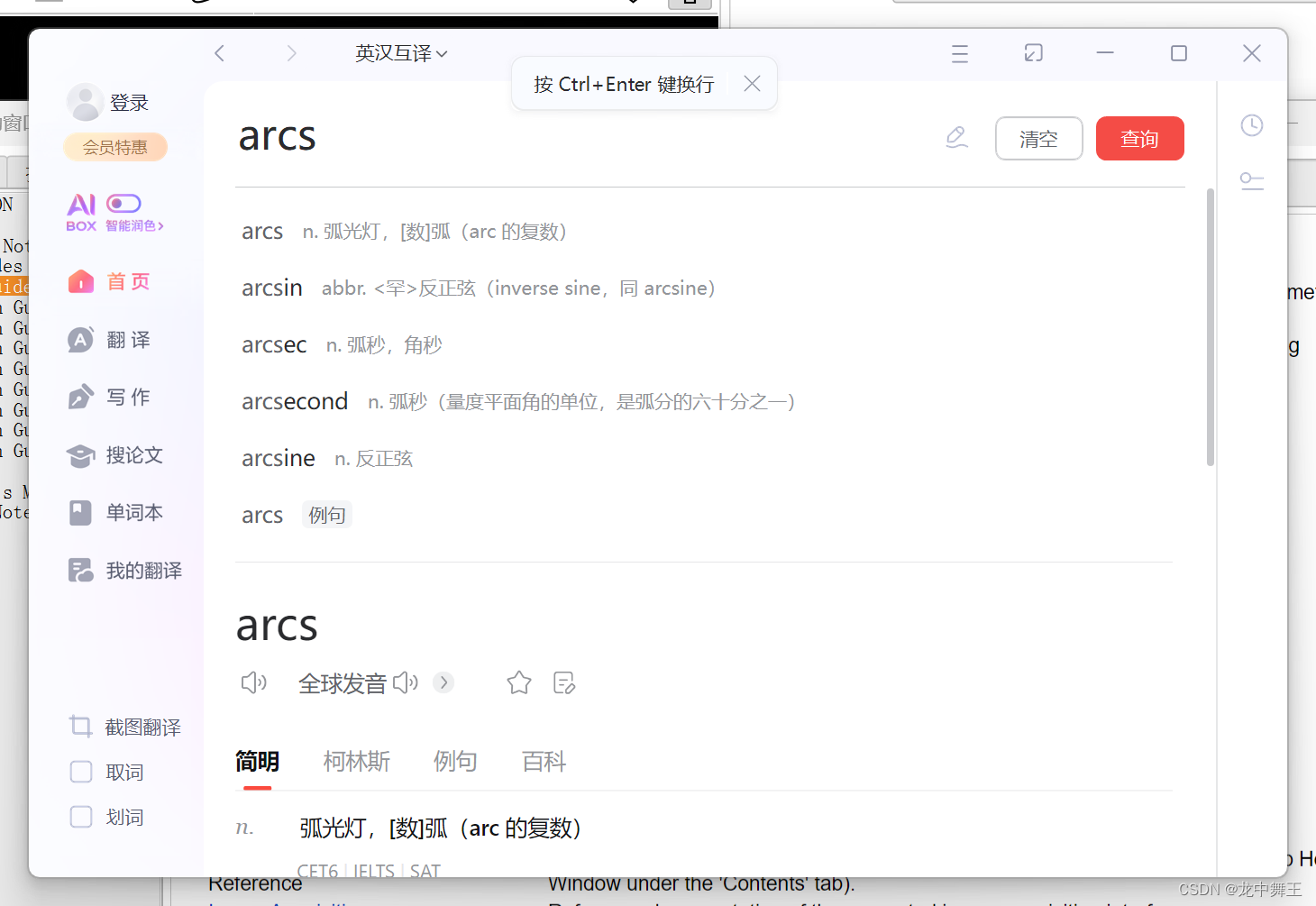1316x906 pixels.
Task: Select the arcsec suggestion
Action: pos(342,345)
